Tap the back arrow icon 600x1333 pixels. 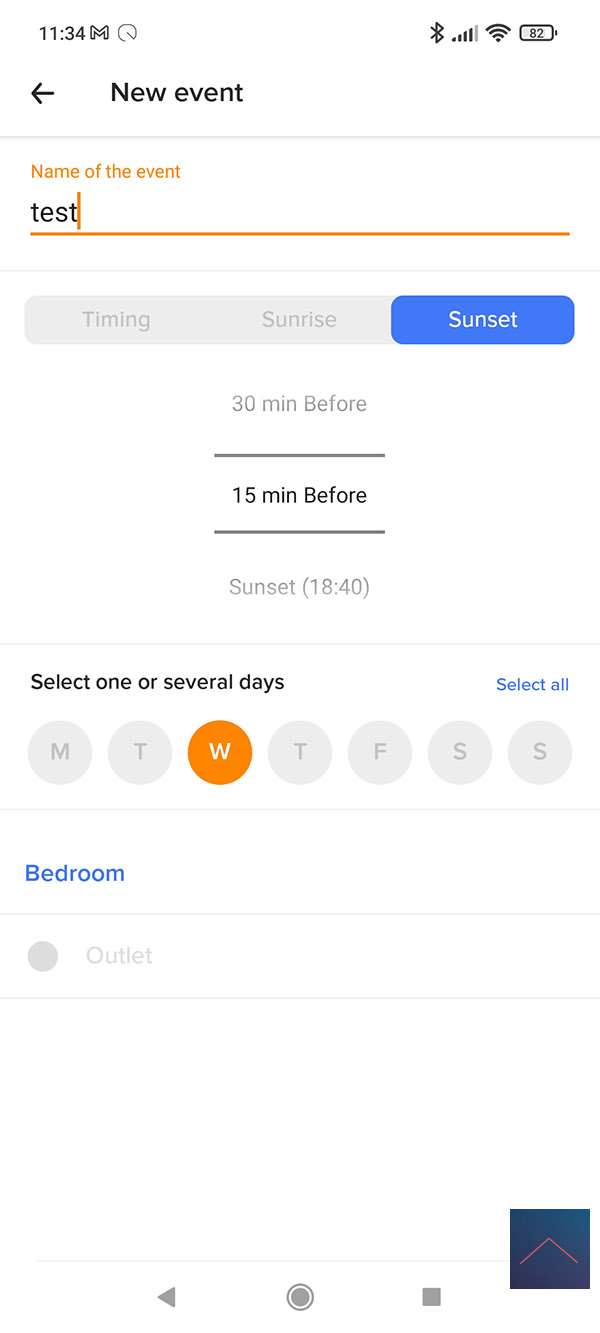click(42, 93)
